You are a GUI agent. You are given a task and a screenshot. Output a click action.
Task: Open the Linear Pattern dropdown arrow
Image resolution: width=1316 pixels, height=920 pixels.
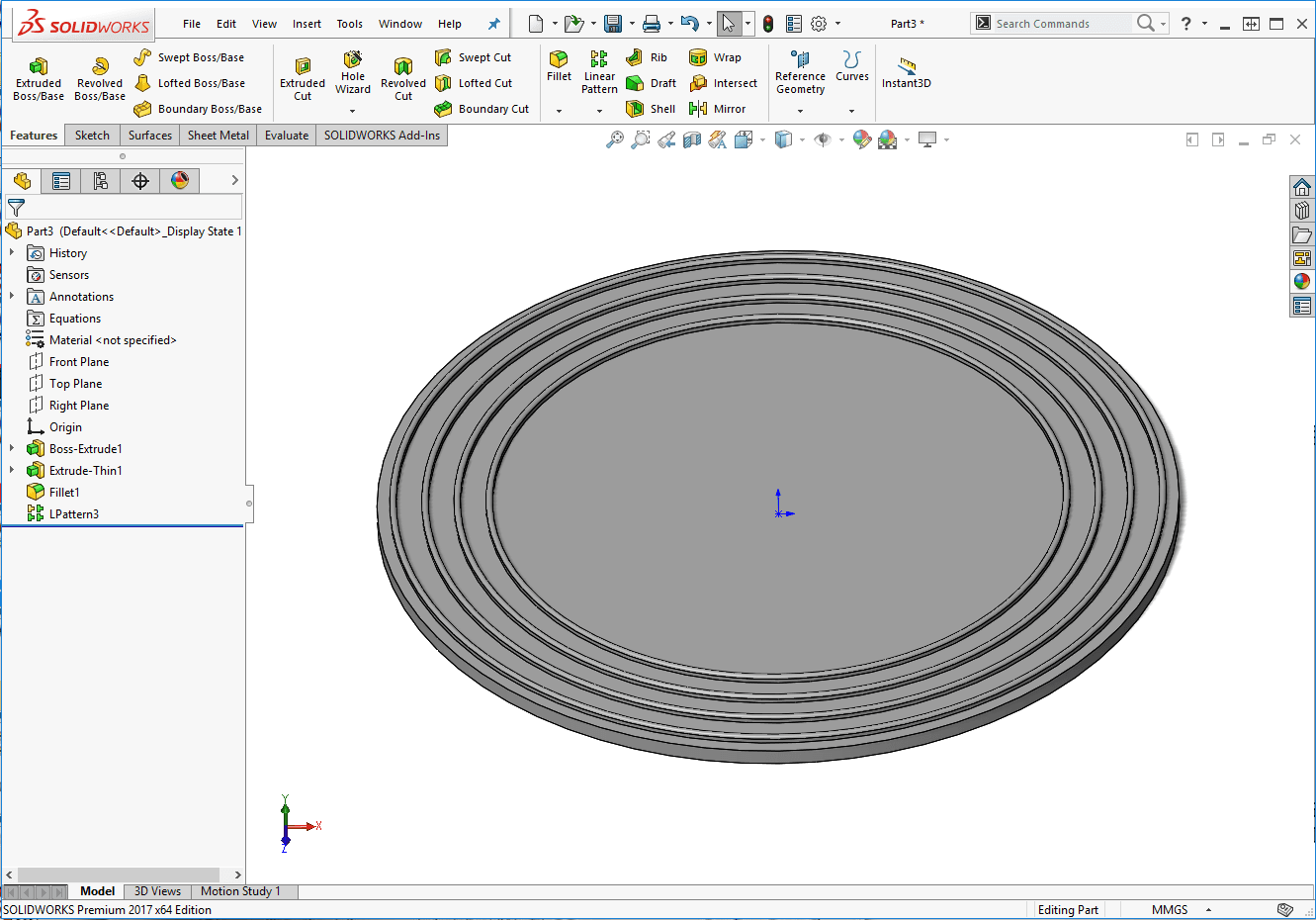tap(599, 111)
